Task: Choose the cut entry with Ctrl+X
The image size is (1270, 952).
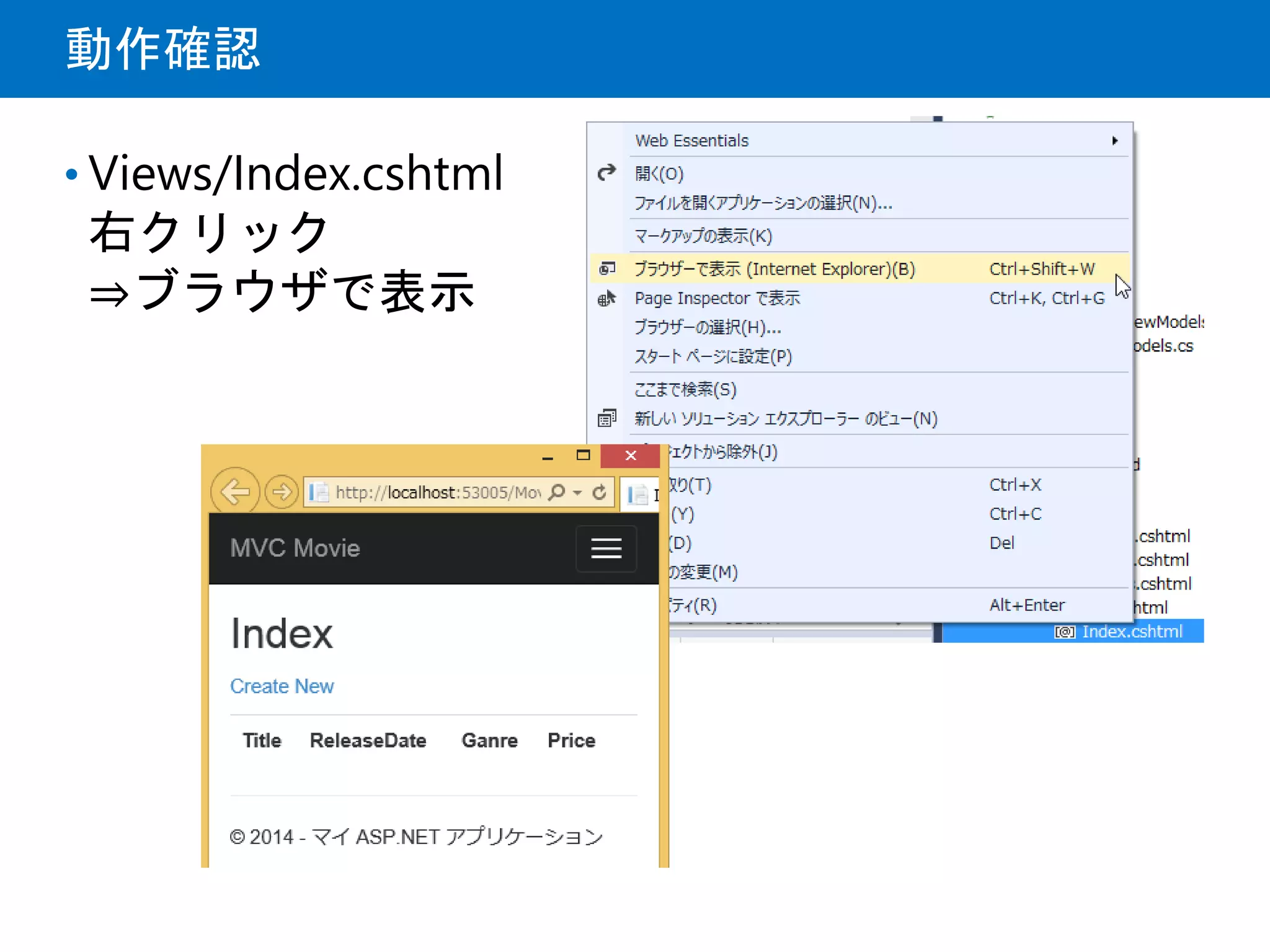Action: (x=899, y=485)
